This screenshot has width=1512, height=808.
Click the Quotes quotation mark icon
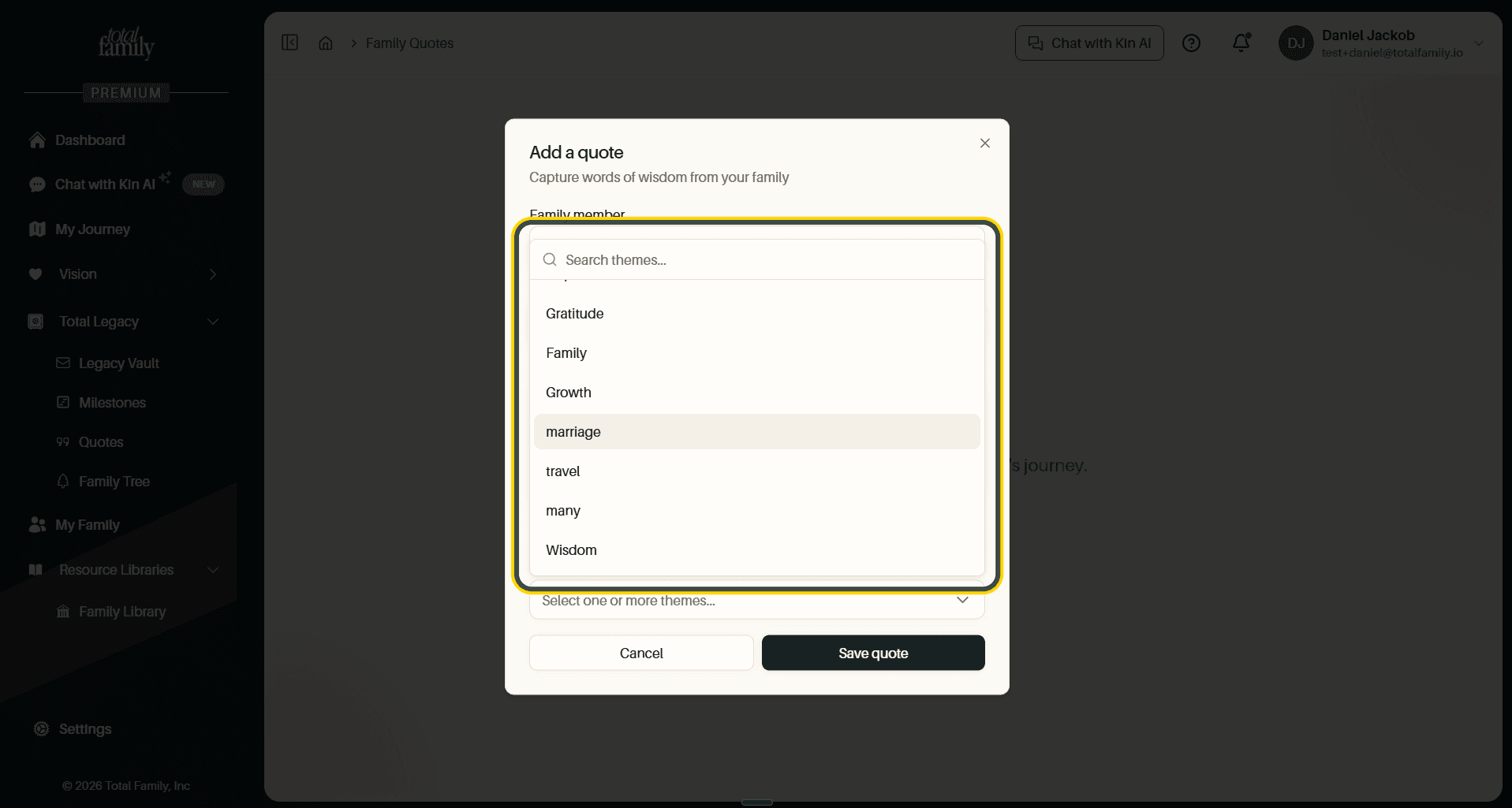tap(63, 442)
